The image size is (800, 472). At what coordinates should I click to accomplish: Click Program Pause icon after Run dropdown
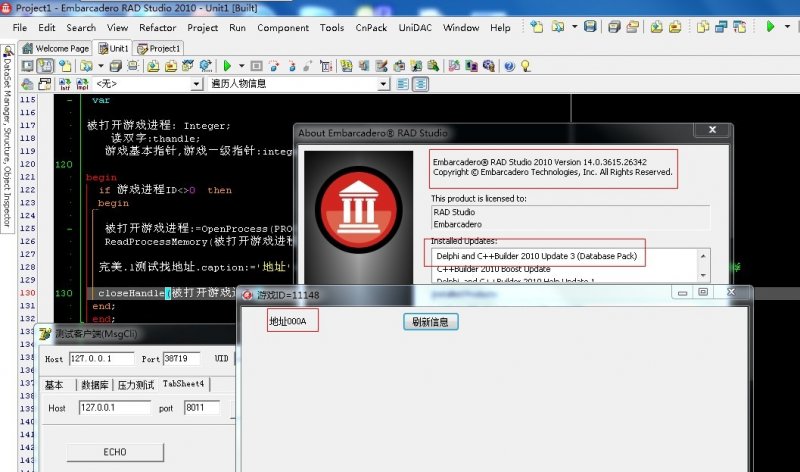(257, 66)
